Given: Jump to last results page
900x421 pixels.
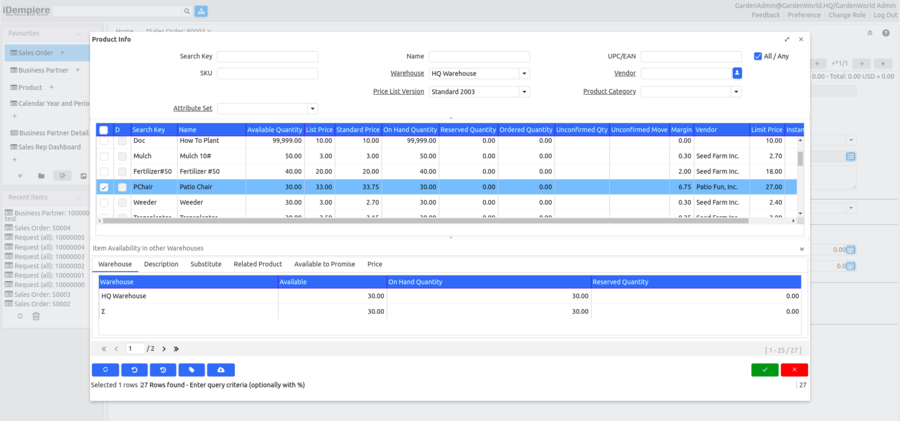Looking at the screenshot, I should (x=177, y=349).
